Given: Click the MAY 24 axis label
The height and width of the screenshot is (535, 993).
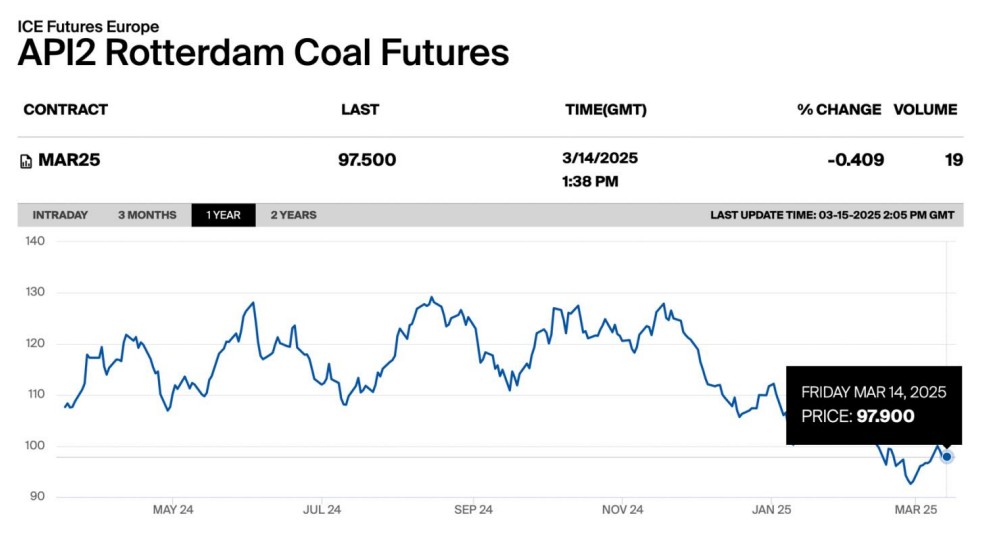Looking at the screenshot, I should 173,510.
